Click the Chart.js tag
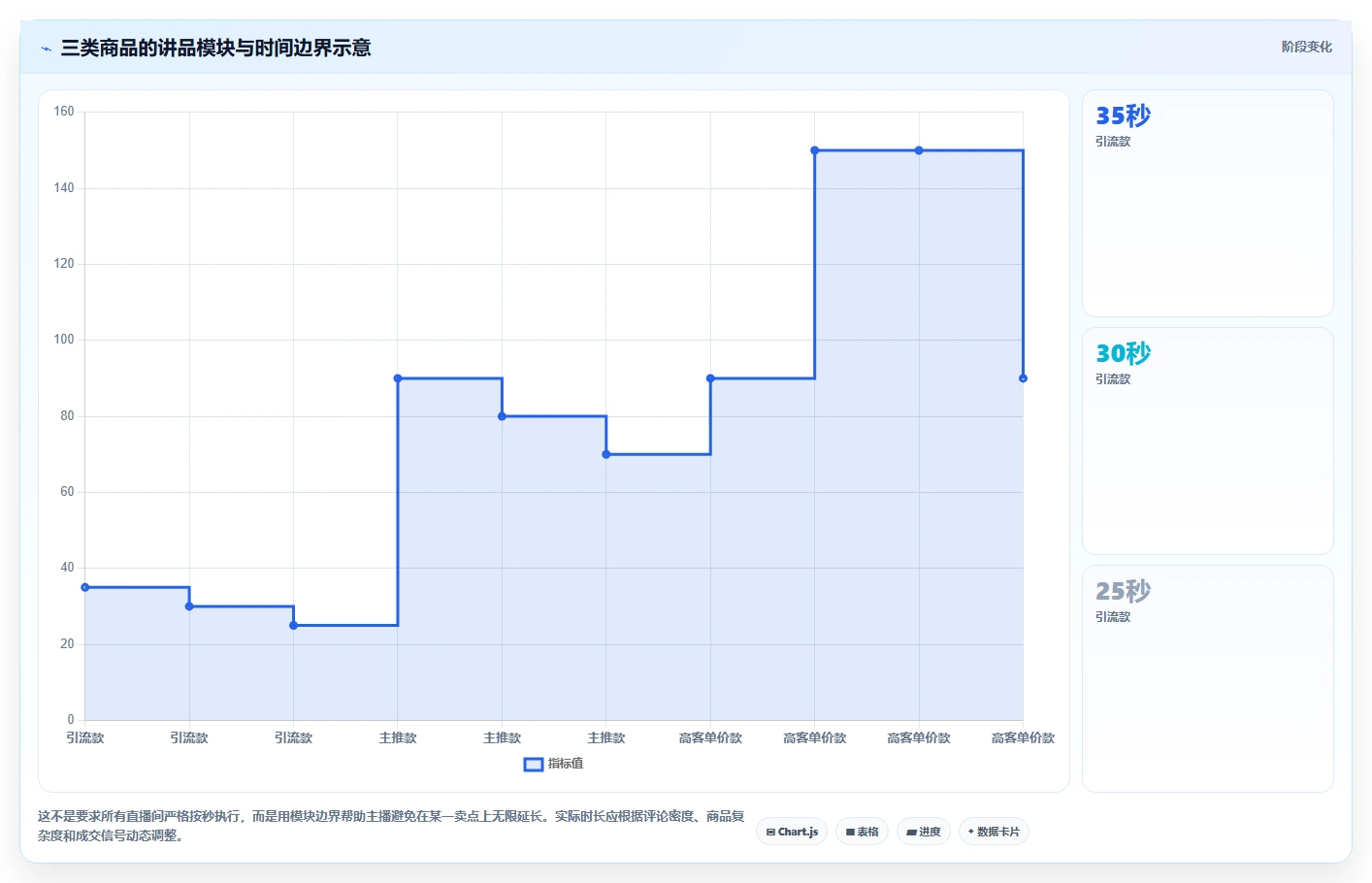Image resolution: width=1372 pixels, height=883 pixels. pyautogui.click(x=792, y=832)
